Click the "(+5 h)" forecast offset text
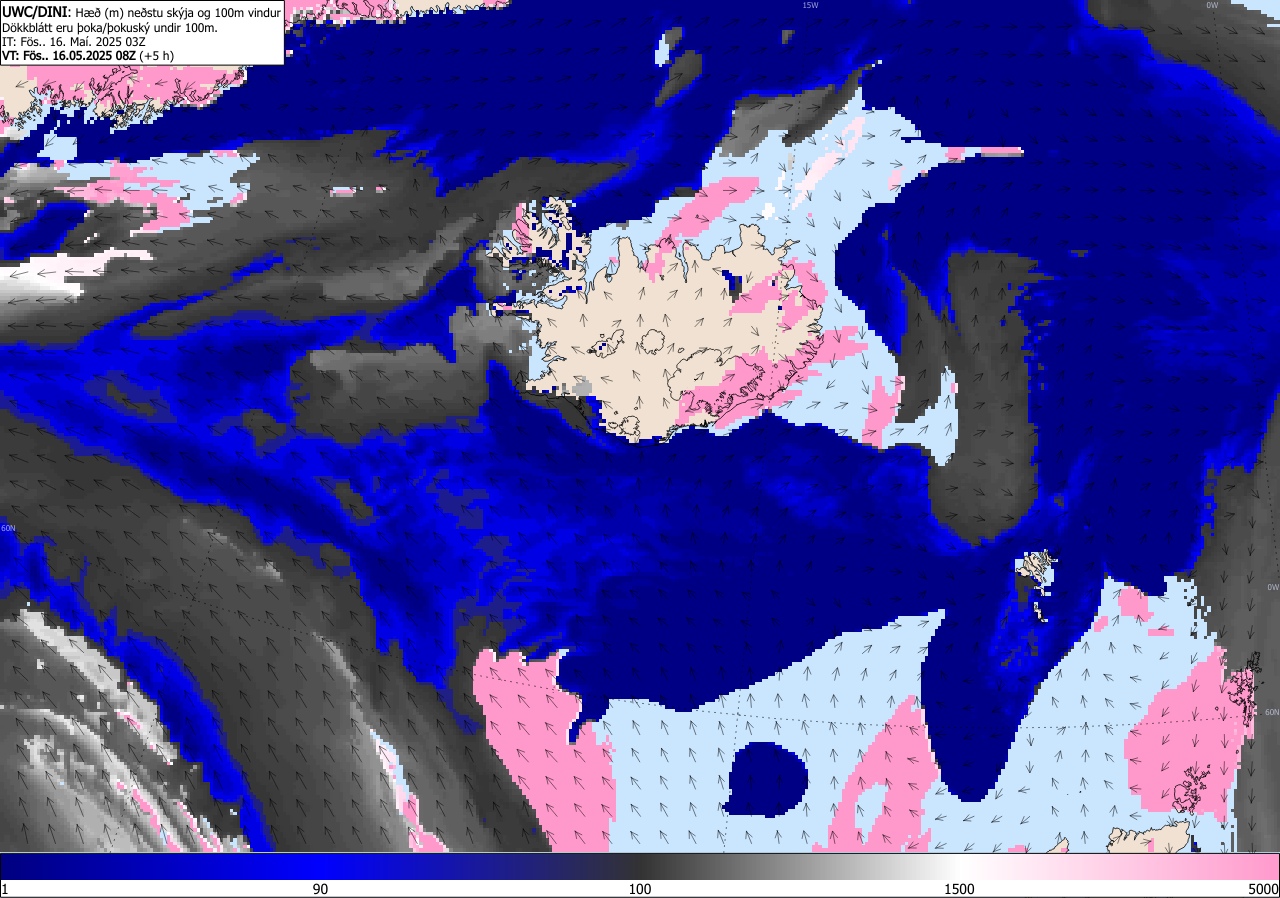This screenshot has width=1280, height=898. (x=157, y=56)
